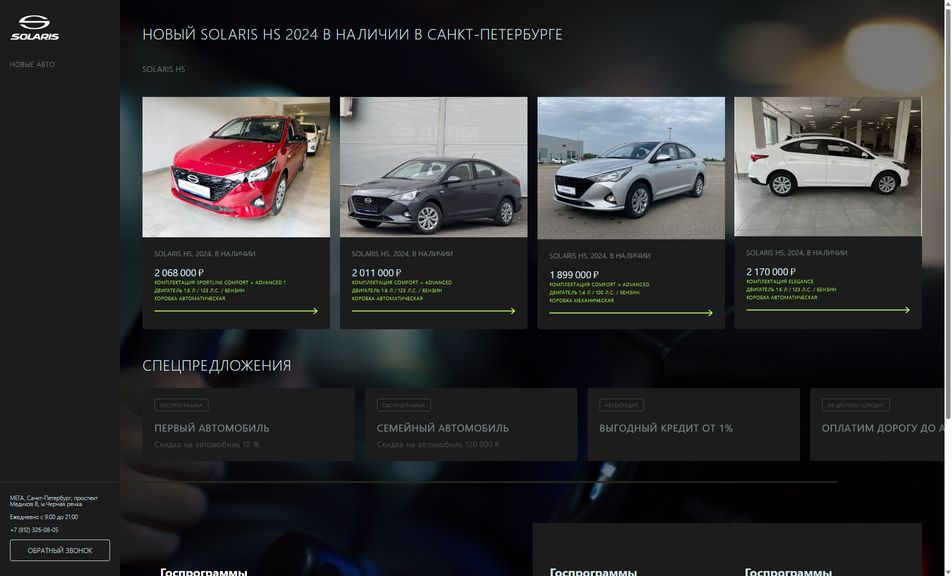952x576 pixels.
Task: Click ГОСПРОГРАММА tag on ПЕРВЫЙ АВТОМОБИЛЬ card
Action: [182, 405]
